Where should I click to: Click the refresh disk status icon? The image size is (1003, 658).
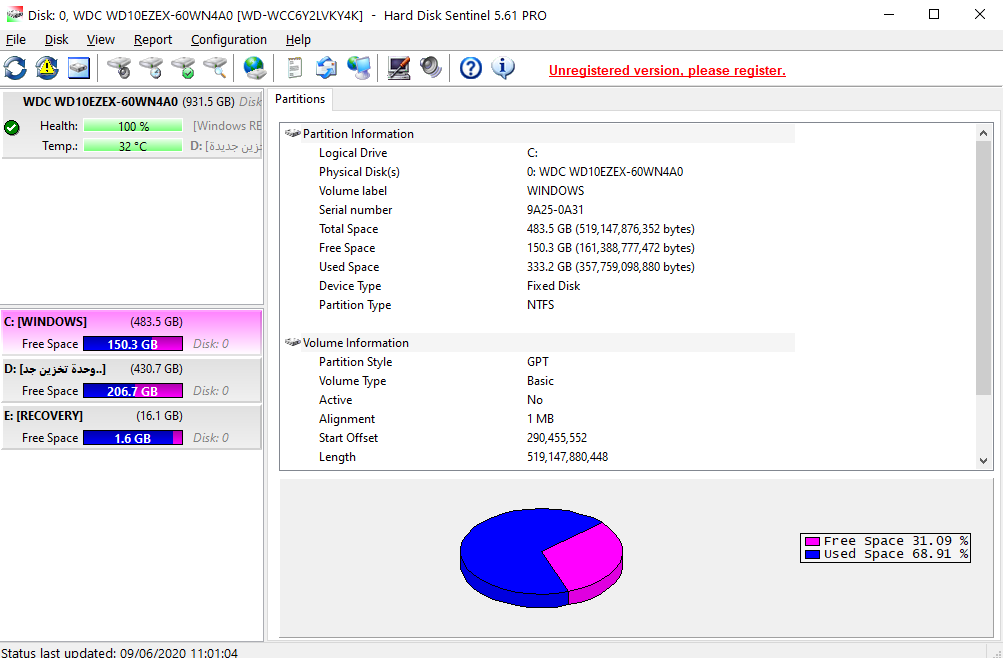click(16, 68)
